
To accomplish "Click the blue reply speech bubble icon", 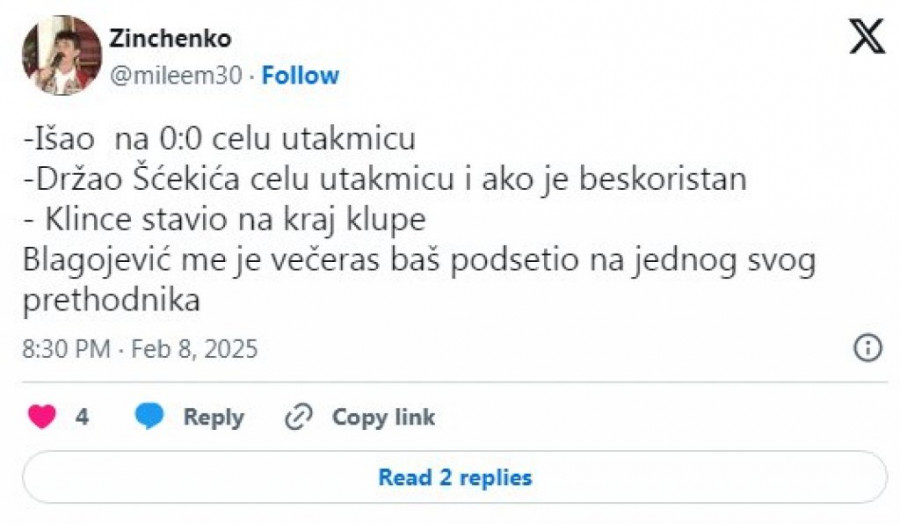I will coord(149,417).
